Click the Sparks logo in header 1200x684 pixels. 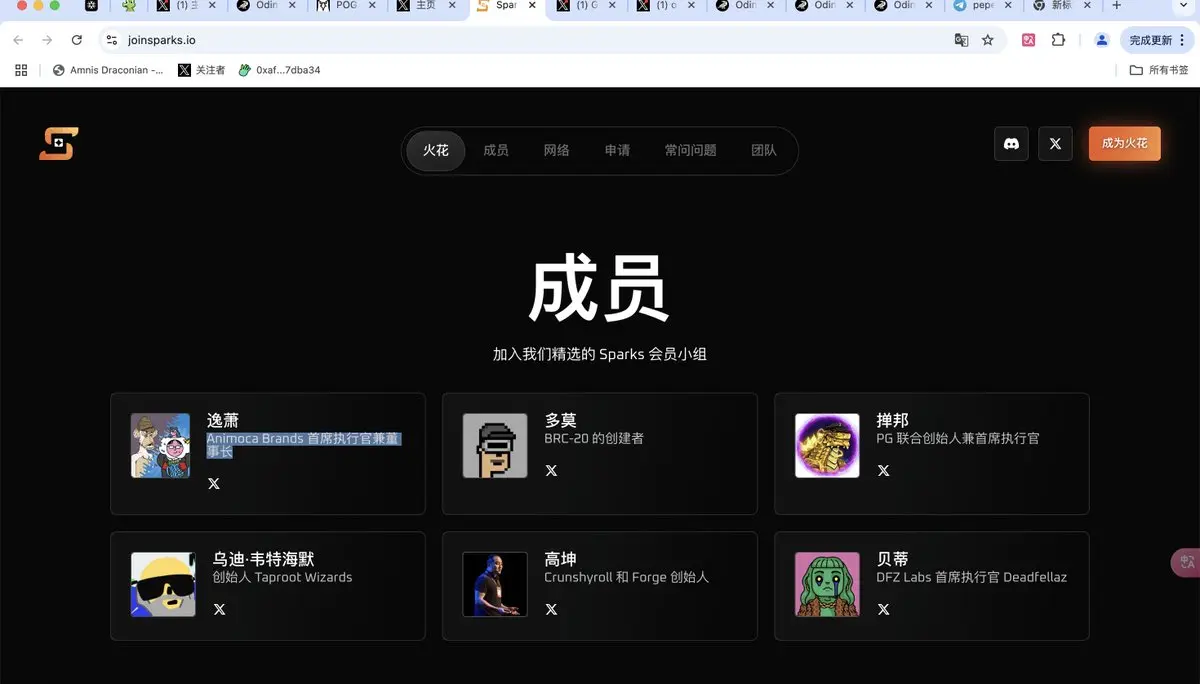(x=58, y=144)
